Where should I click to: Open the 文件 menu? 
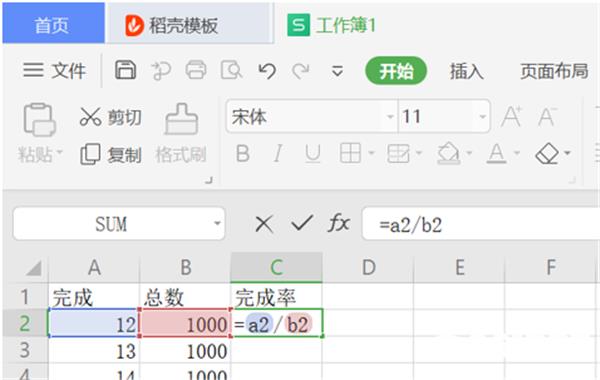[54, 71]
